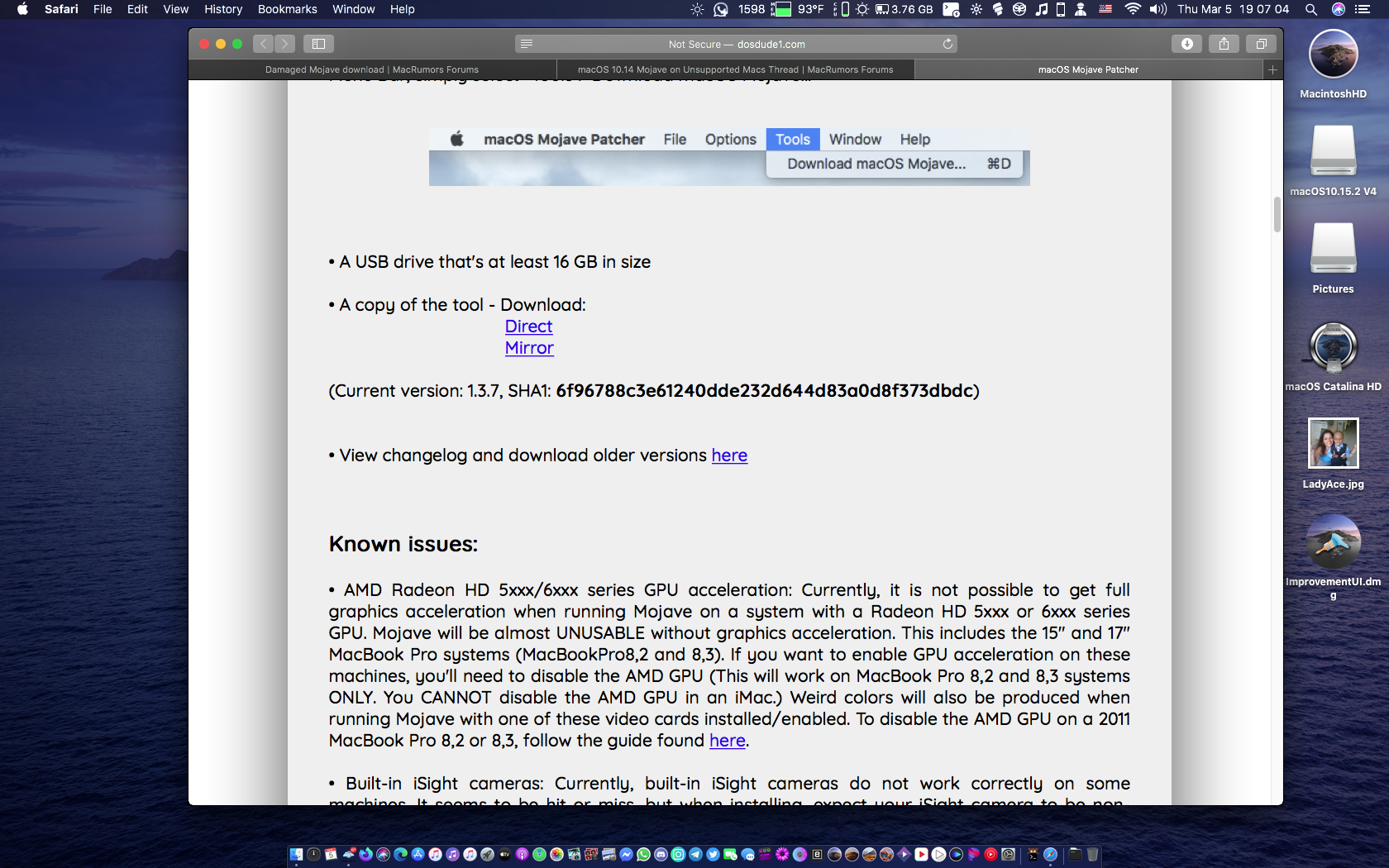Open the Help menu in menu bar

402,9
